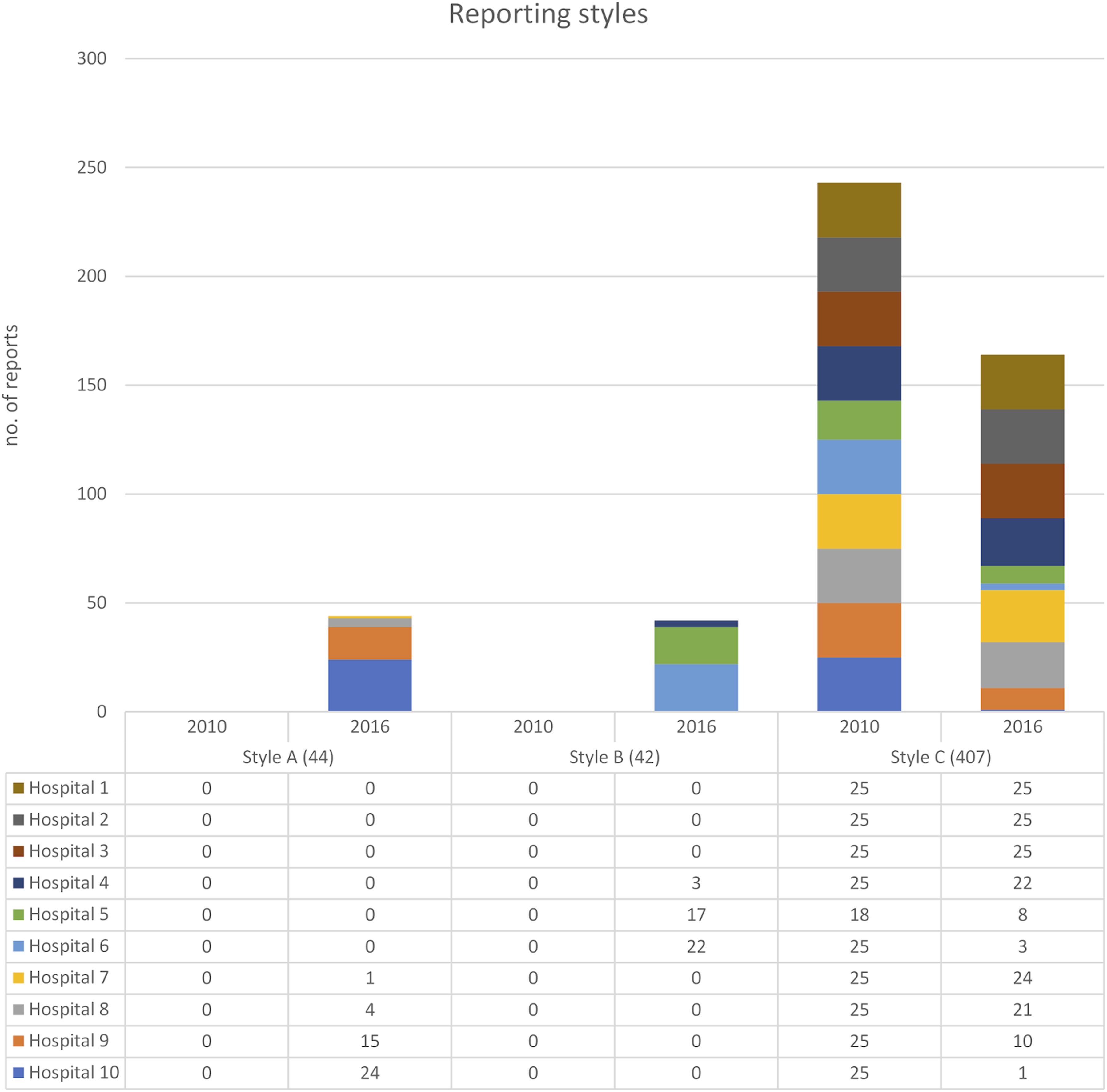Click the top olive segment of Style C 2010 bar

point(859,210)
